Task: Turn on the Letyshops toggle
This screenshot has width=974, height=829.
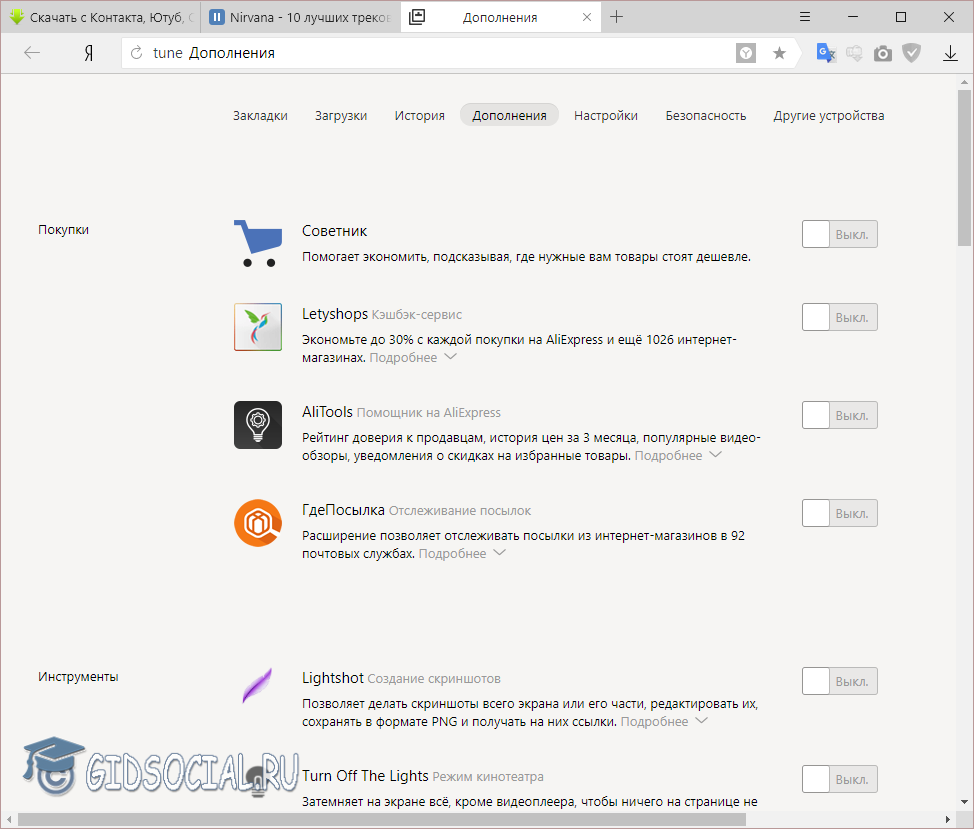Action: coord(840,317)
